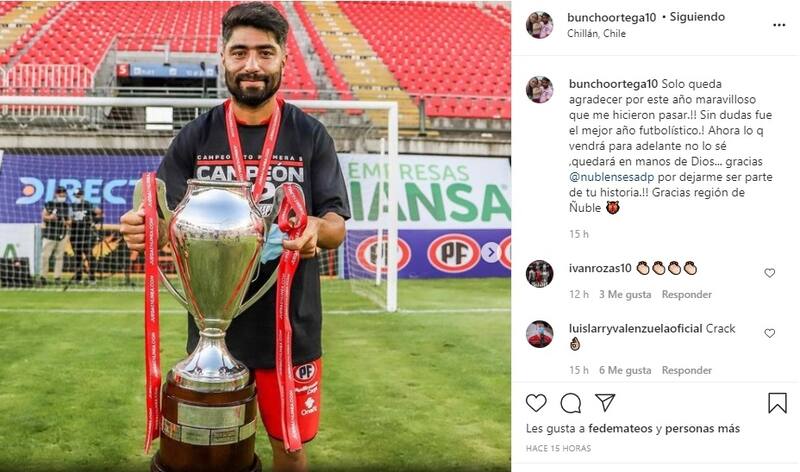Reply to luislarryvalenzuelaoficial with Responder
Image resolution: width=800 pixels, height=472 pixels.
click(x=686, y=370)
